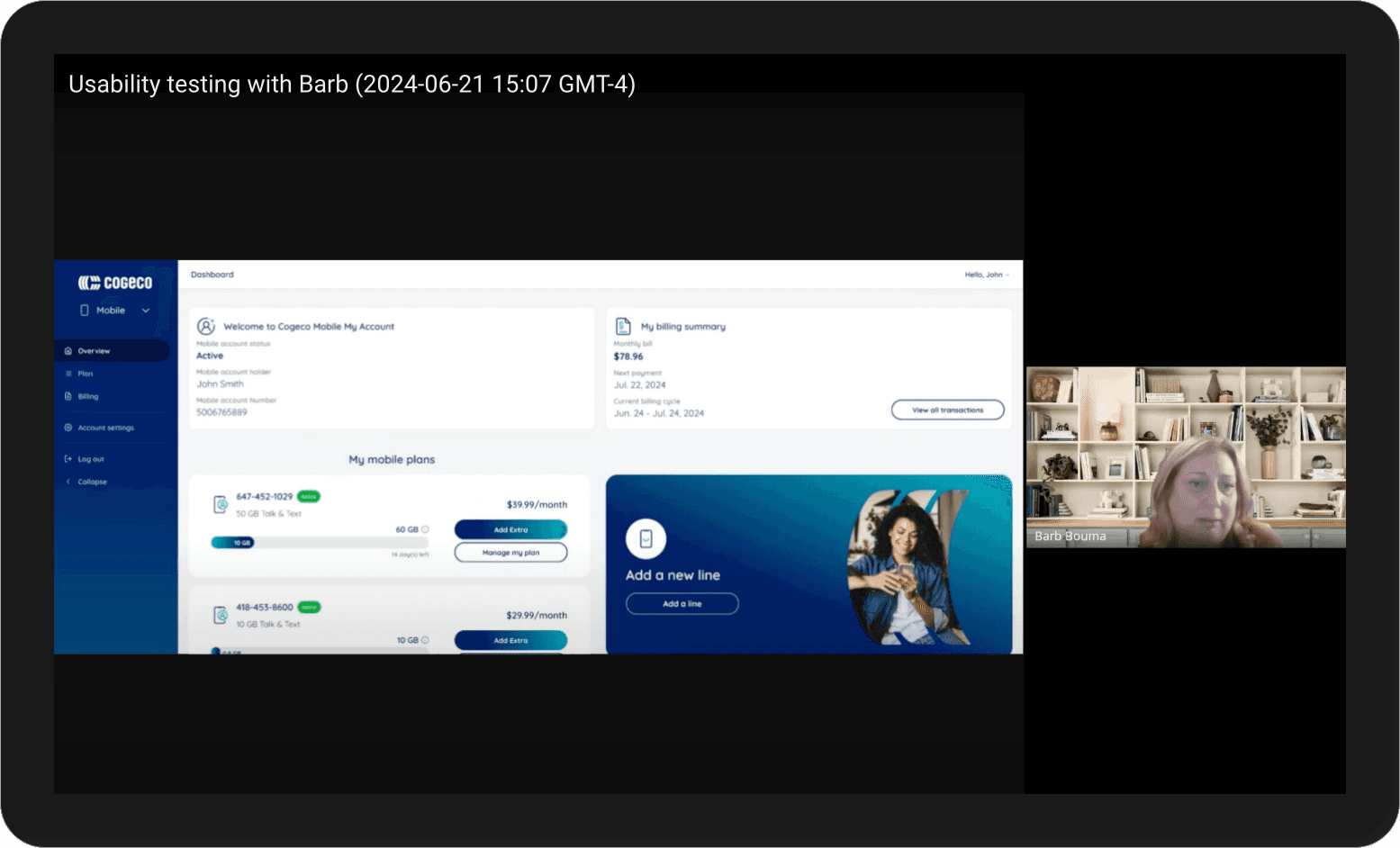Image resolution: width=1400 pixels, height=848 pixels.
Task: Click the billing summary invoice icon
Action: click(623, 326)
